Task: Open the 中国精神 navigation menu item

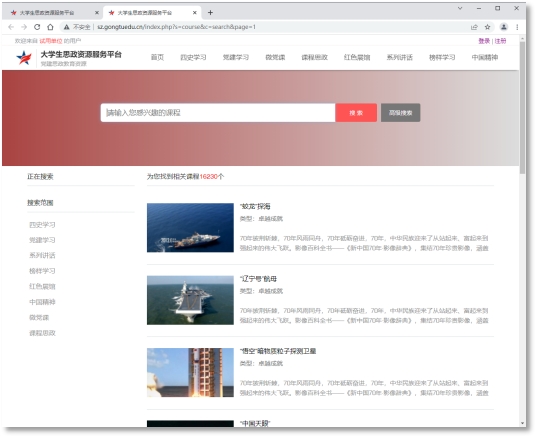Action: 485,57
